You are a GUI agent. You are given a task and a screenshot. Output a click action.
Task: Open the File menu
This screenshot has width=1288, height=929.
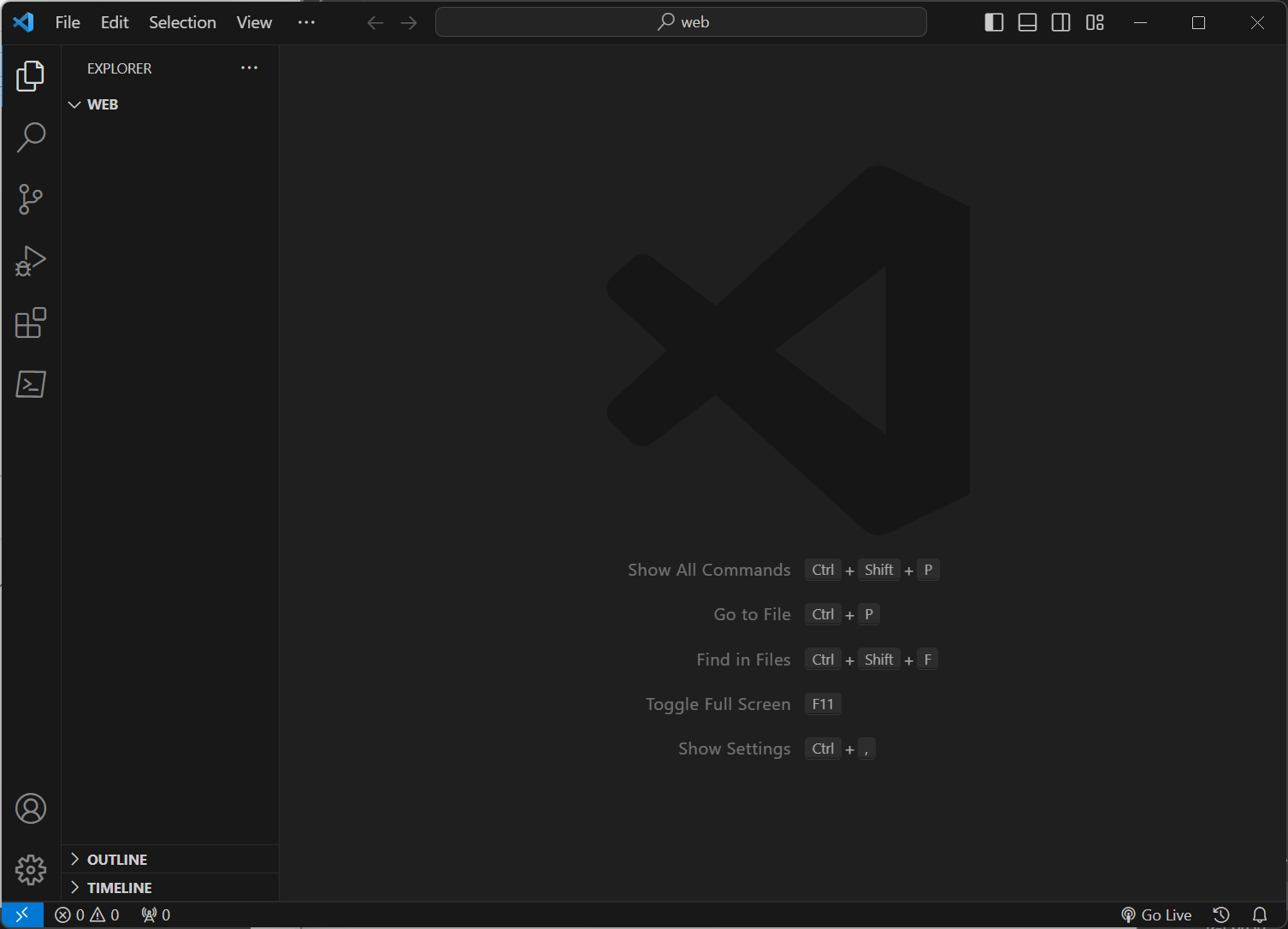(x=68, y=22)
